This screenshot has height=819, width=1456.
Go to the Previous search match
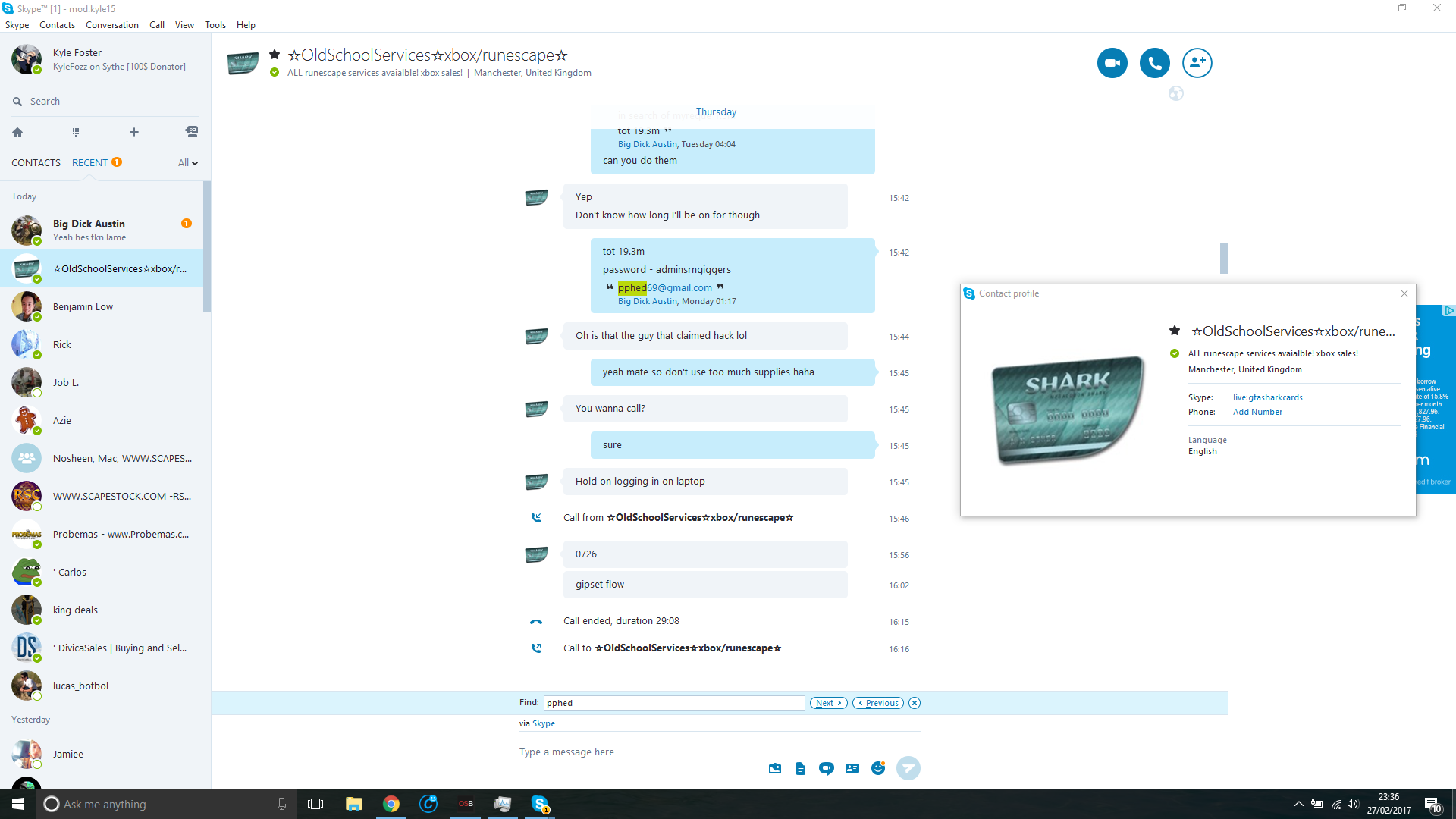(x=878, y=703)
